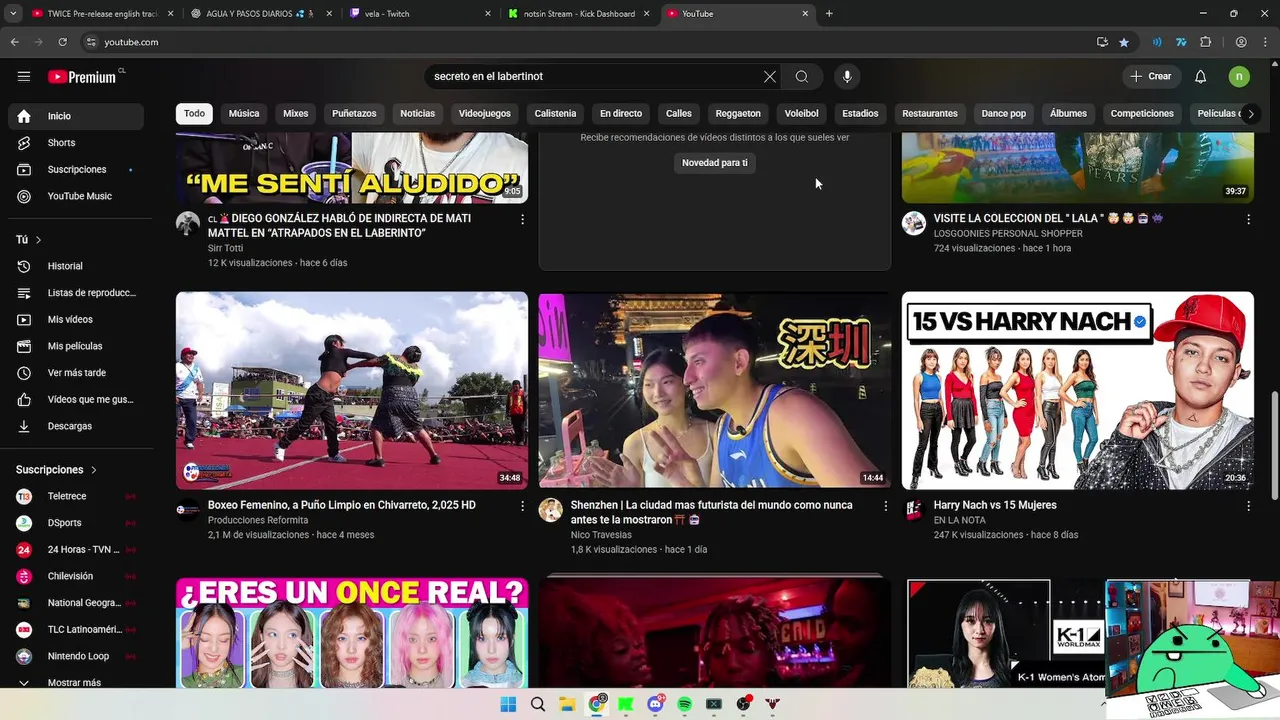The image size is (1280, 720).
Task: Select the Música filter chip
Action: coord(244,114)
